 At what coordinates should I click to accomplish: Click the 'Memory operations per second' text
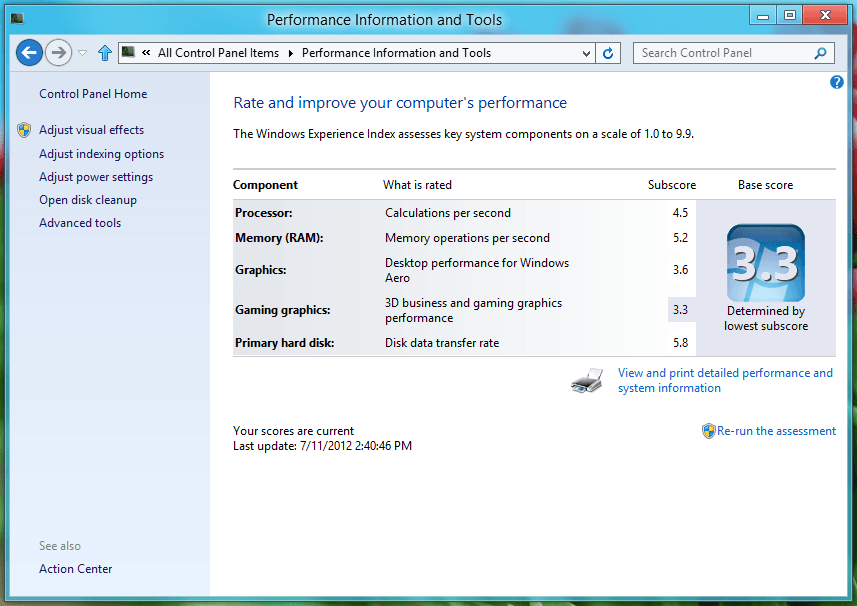[x=467, y=238]
